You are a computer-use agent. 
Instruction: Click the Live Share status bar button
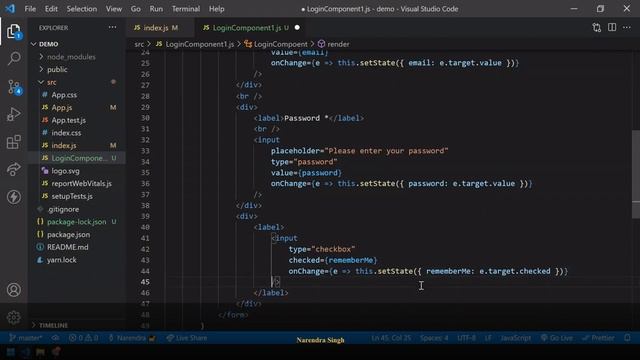(x=187, y=338)
